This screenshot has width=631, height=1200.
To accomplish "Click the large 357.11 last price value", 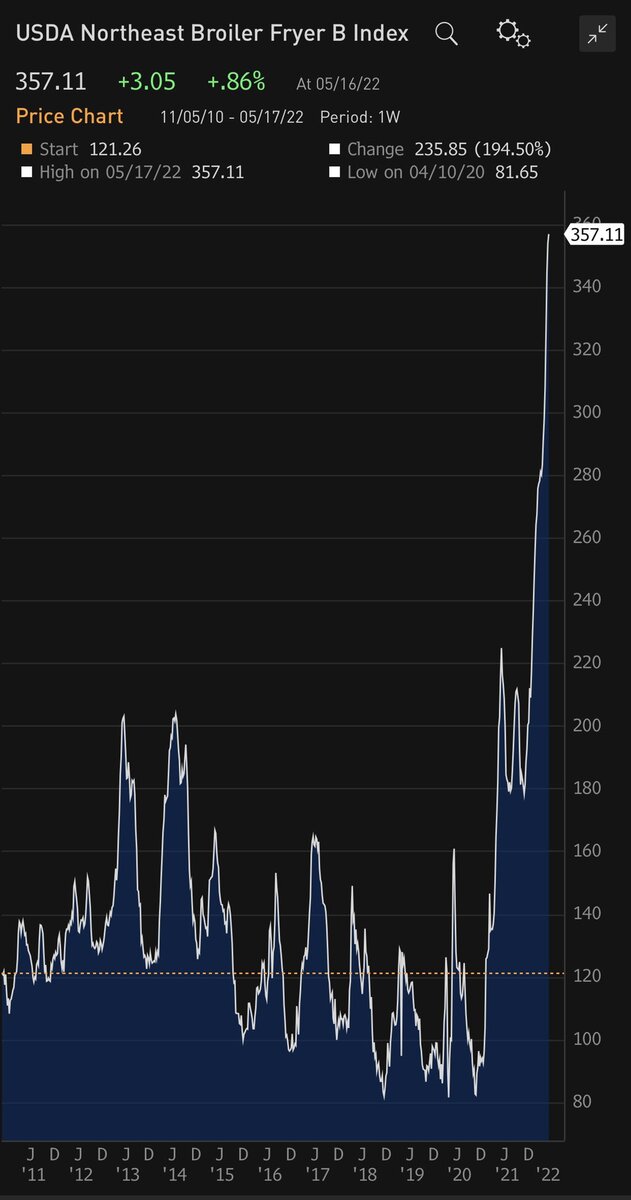I will (x=51, y=80).
